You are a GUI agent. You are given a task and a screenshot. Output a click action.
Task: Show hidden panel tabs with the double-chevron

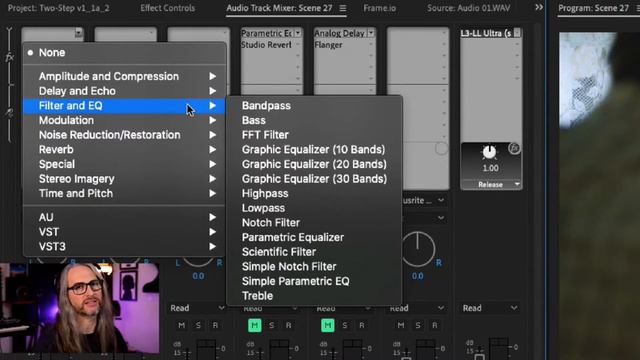[x=539, y=7]
